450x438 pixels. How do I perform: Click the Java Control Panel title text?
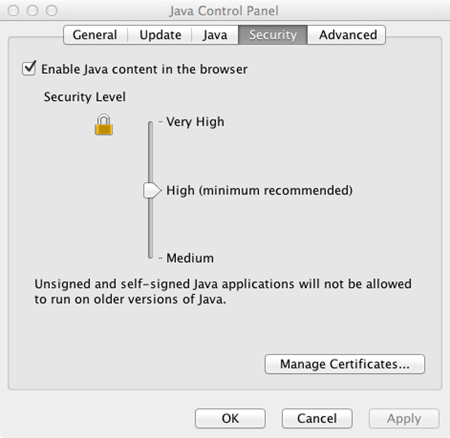tap(224, 11)
